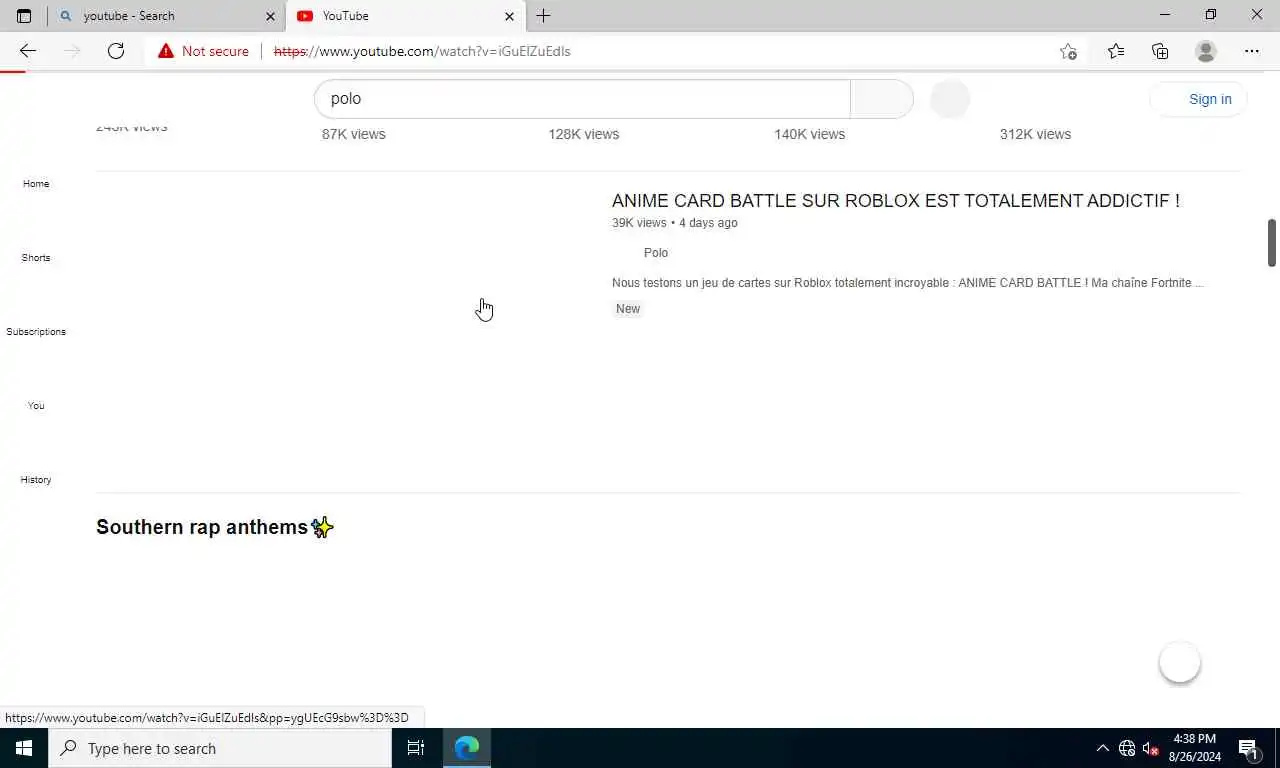Screen dimensions: 1280x768
Task: Open Subscriptions in the YouTube sidebar
Action: pyautogui.click(x=36, y=332)
